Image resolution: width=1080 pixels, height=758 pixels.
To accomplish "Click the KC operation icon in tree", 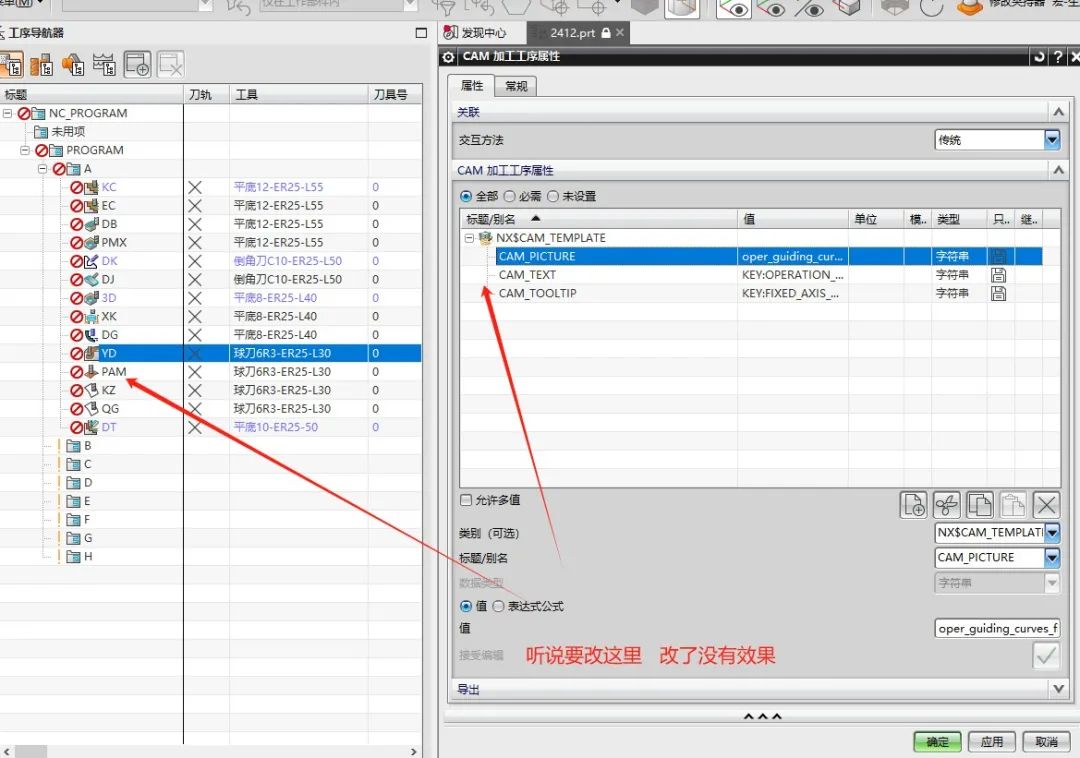I will (91, 187).
